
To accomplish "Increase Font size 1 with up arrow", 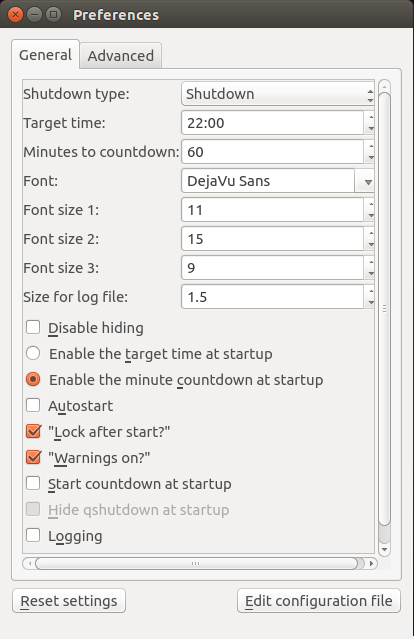I will point(370,204).
